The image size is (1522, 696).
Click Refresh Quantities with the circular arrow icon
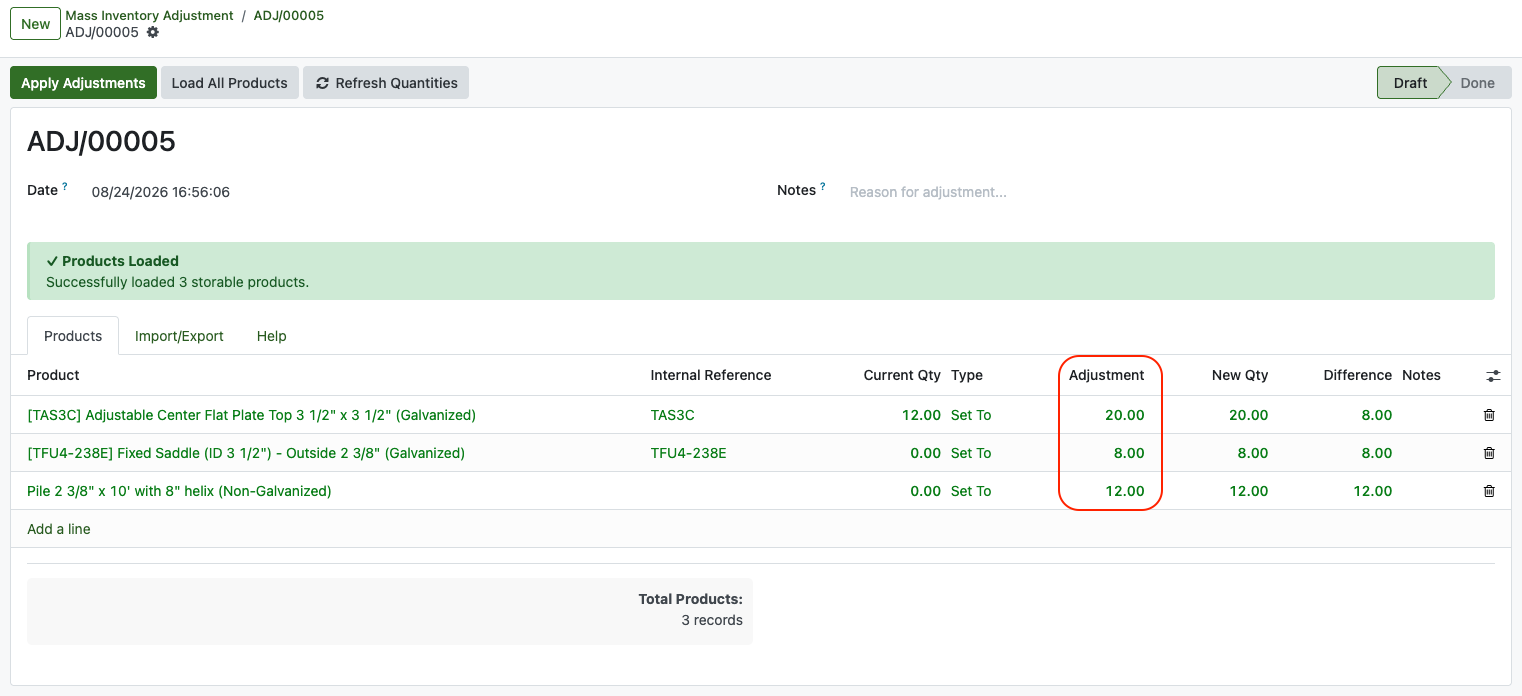(386, 83)
